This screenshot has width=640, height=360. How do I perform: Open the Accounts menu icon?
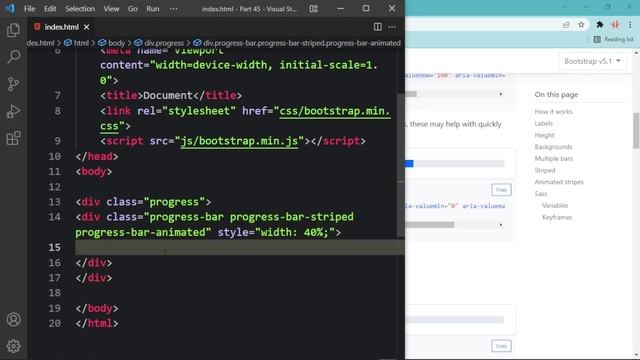tap(13, 319)
